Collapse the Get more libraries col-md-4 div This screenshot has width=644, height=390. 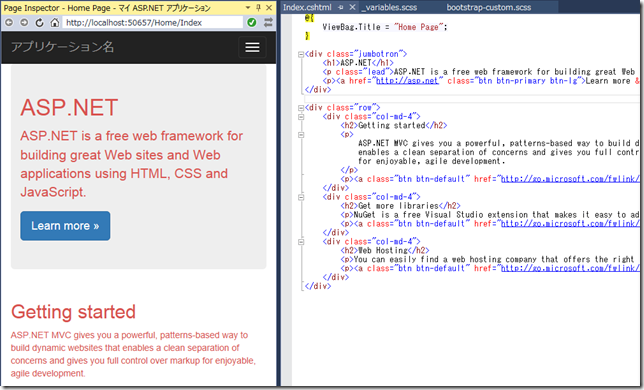301,197
